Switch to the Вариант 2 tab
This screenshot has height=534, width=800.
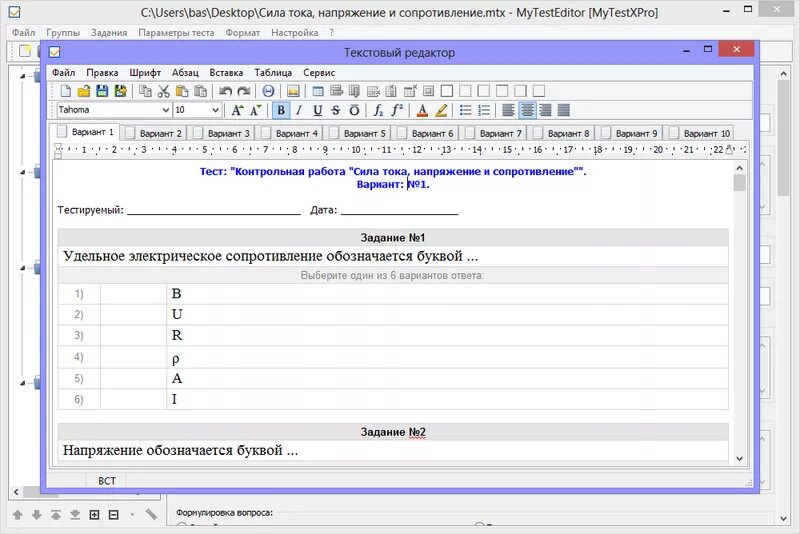(x=155, y=133)
